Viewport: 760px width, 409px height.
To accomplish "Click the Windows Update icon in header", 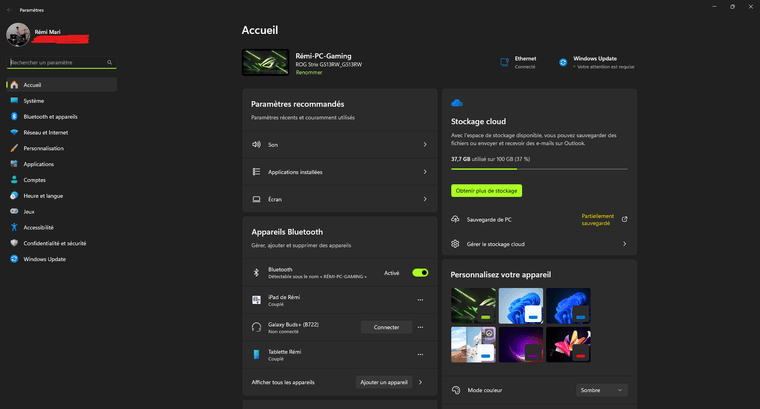I will tap(564, 62).
